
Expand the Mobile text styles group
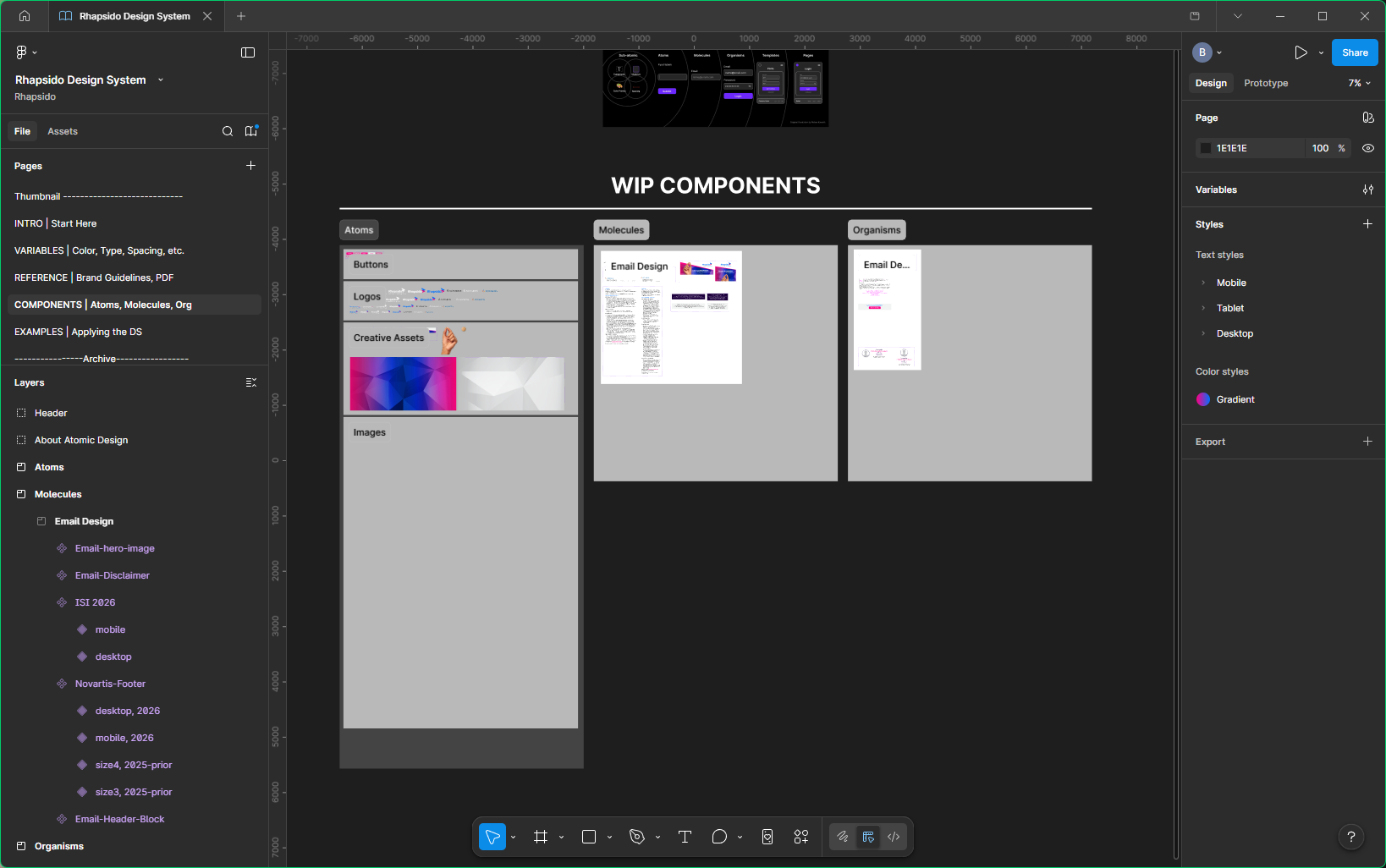(1202, 283)
